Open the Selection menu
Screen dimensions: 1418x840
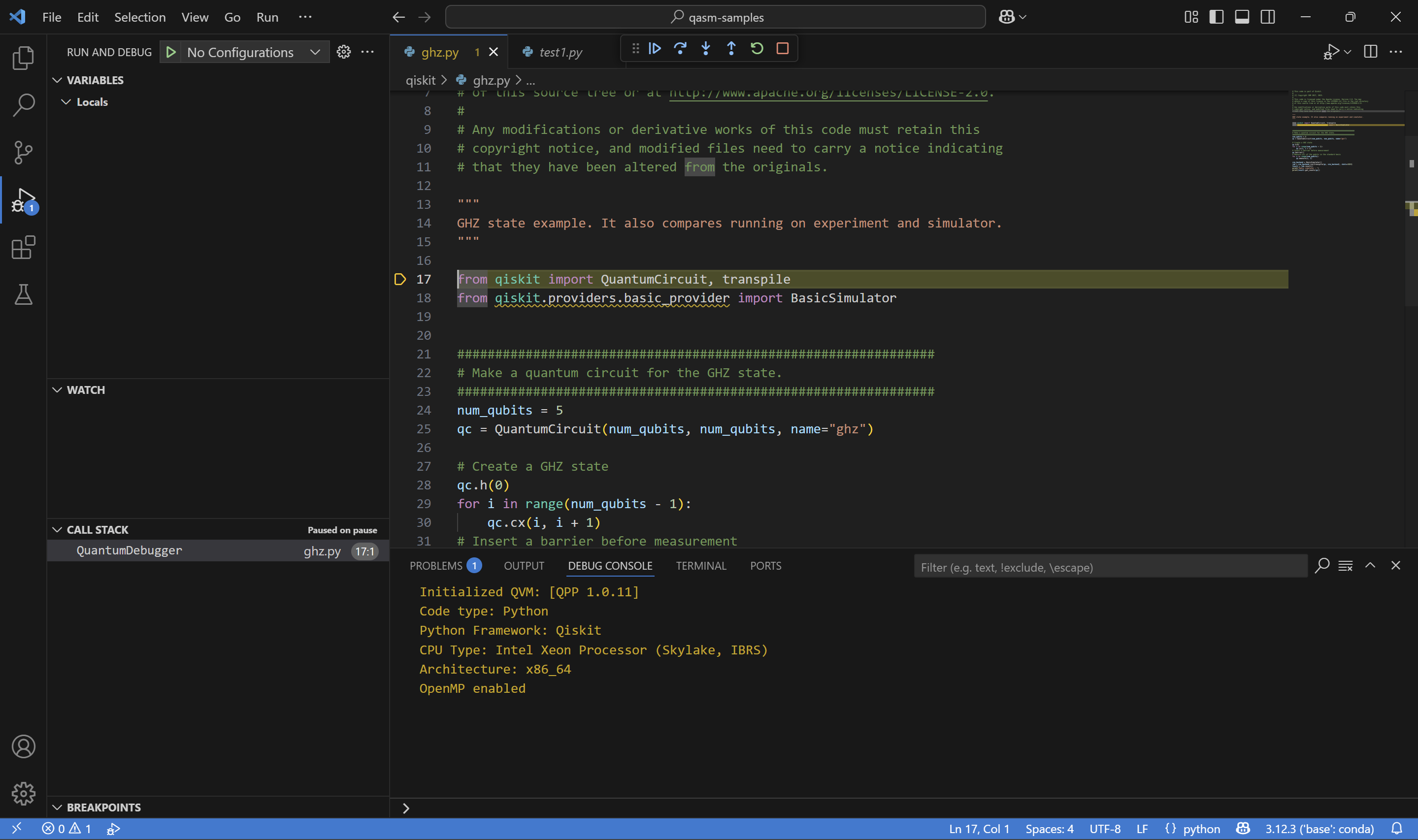[x=140, y=17]
